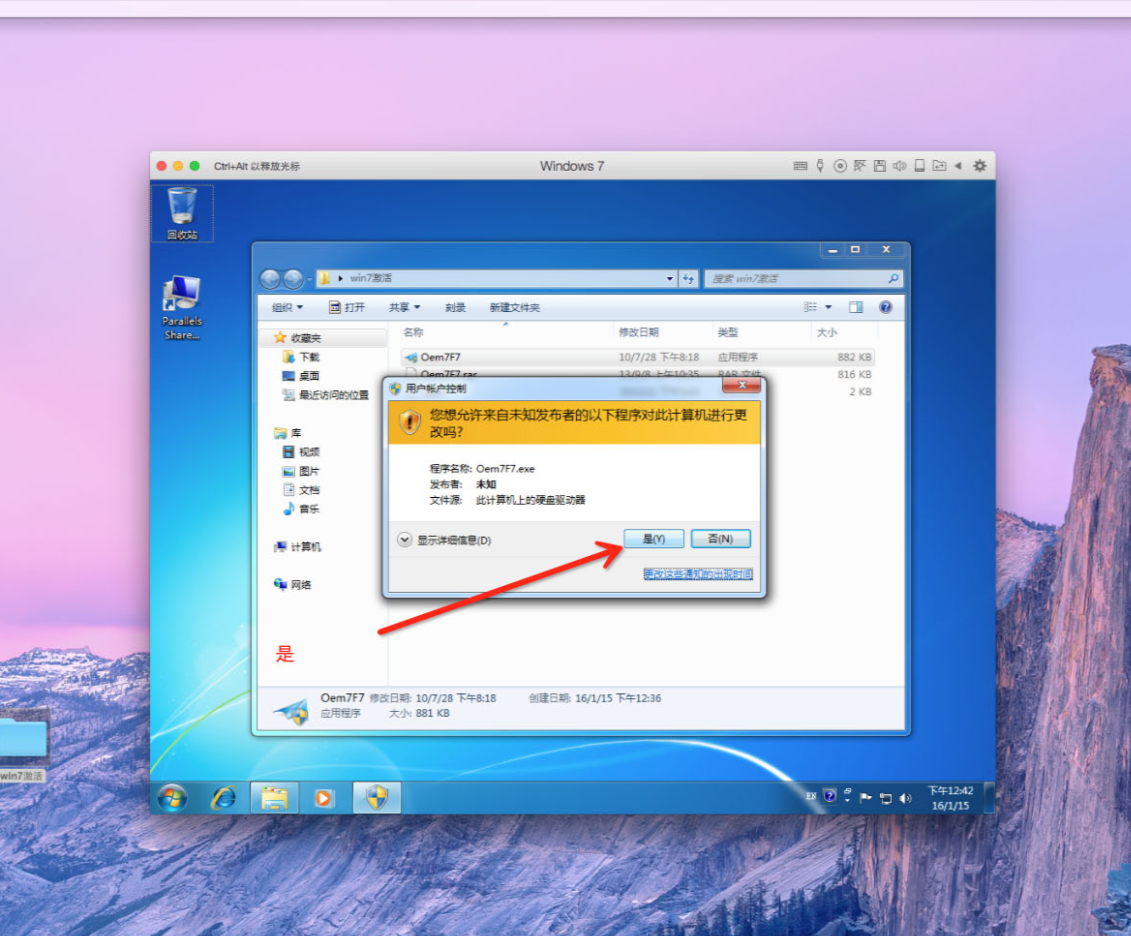This screenshot has width=1131, height=936.
Task: Select 网络 (Network) in the sidebar
Action: point(292,585)
